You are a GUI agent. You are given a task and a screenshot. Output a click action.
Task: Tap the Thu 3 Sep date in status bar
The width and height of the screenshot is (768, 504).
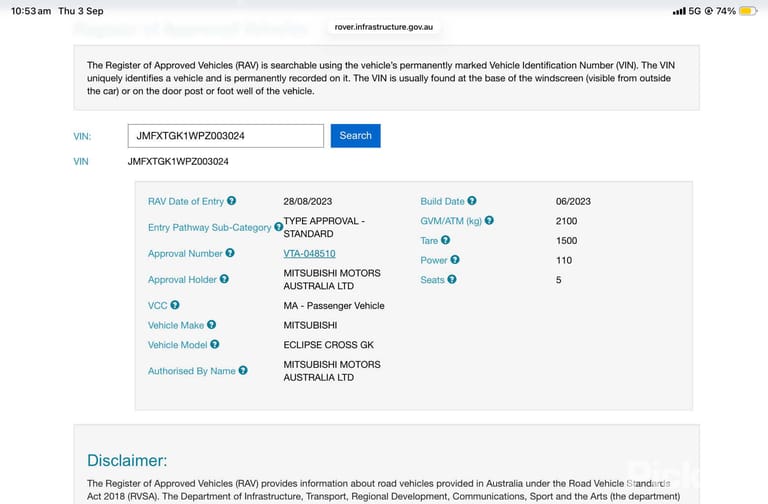(x=81, y=11)
